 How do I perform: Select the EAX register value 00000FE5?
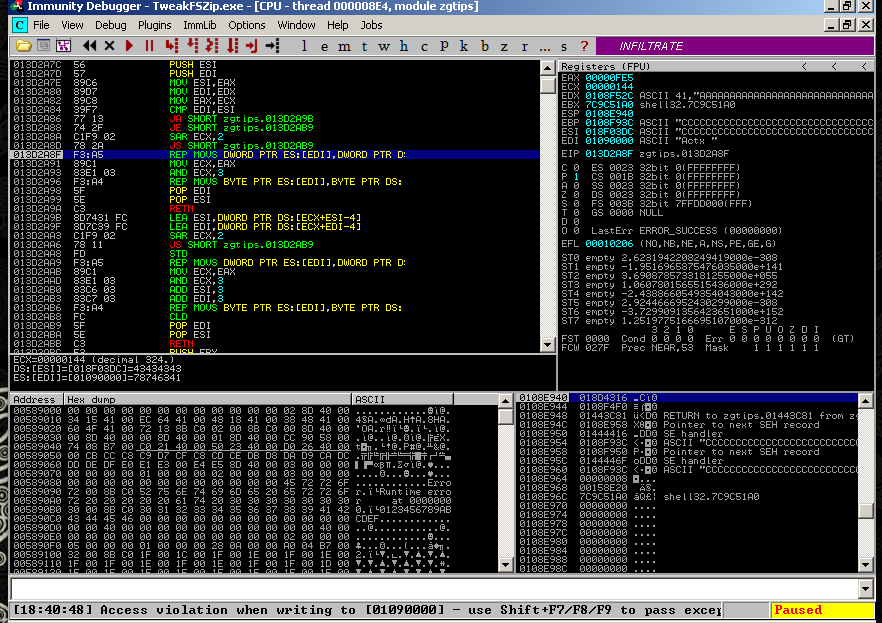point(609,78)
